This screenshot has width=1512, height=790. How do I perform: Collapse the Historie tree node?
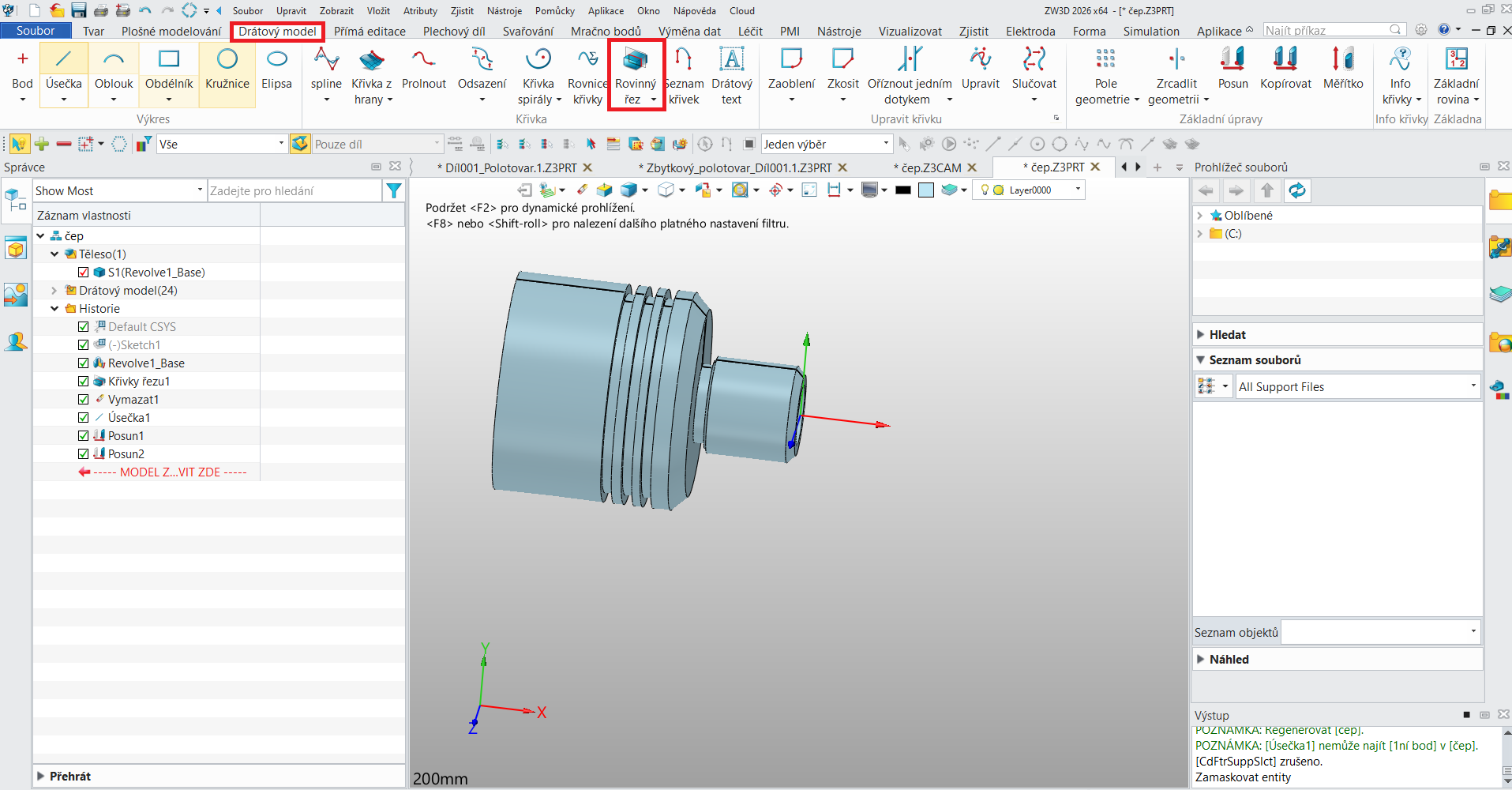(x=54, y=309)
